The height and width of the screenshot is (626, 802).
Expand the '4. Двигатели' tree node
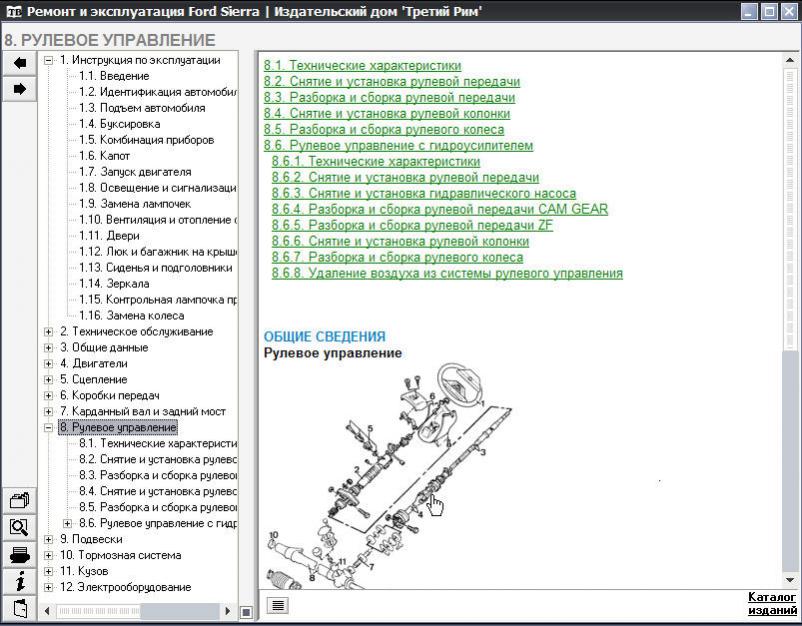point(49,364)
